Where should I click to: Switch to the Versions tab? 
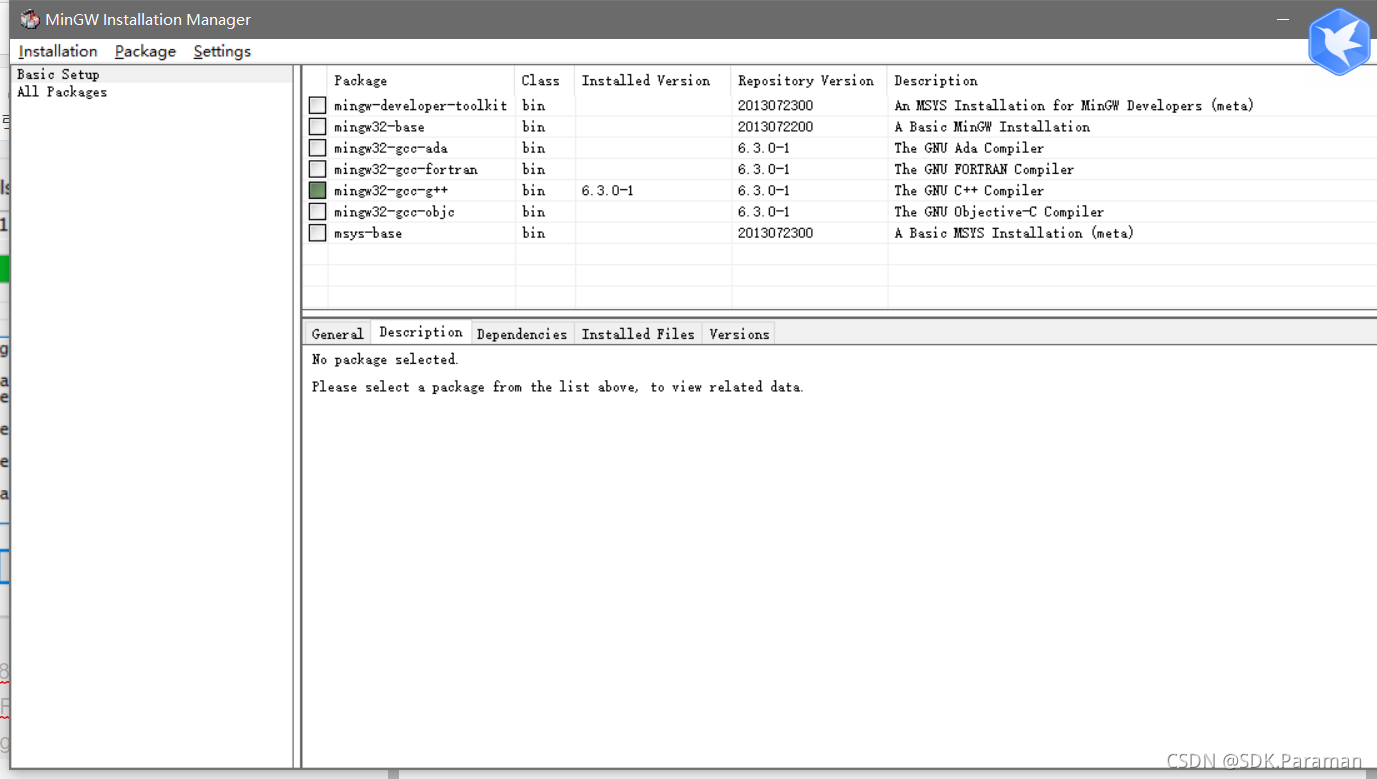tap(739, 334)
